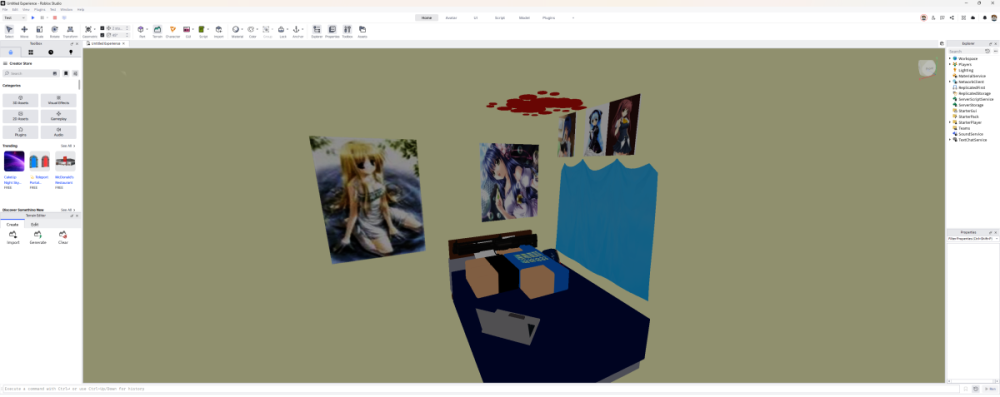Open the Terrain editor tool
This screenshot has width=1000, height=397.
pyautogui.click(x=158, y=32)
